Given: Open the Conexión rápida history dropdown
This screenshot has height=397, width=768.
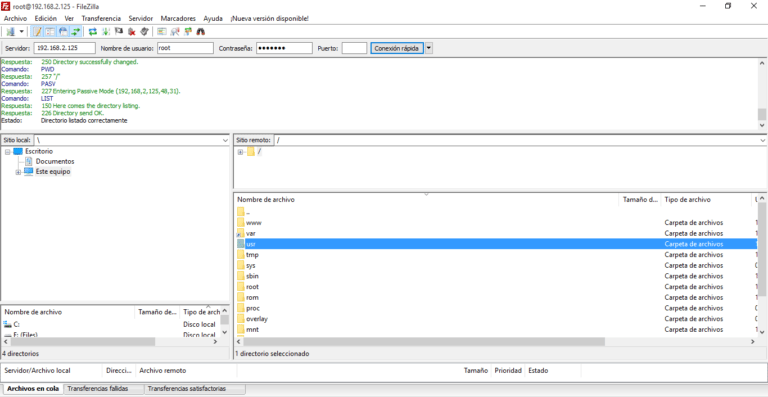Looking at the screenshot, I should click(x=429, y=48).
